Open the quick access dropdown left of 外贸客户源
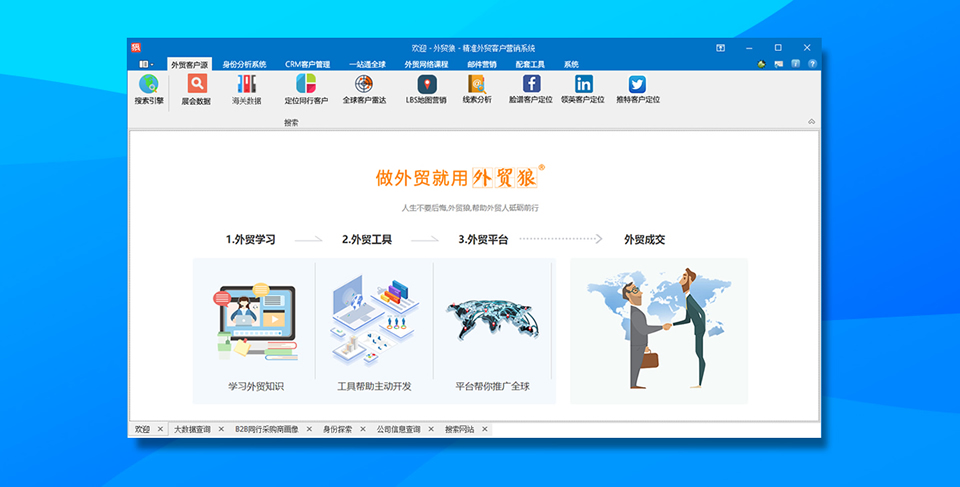The image size is (960, 487). click(x=146, y=64)
